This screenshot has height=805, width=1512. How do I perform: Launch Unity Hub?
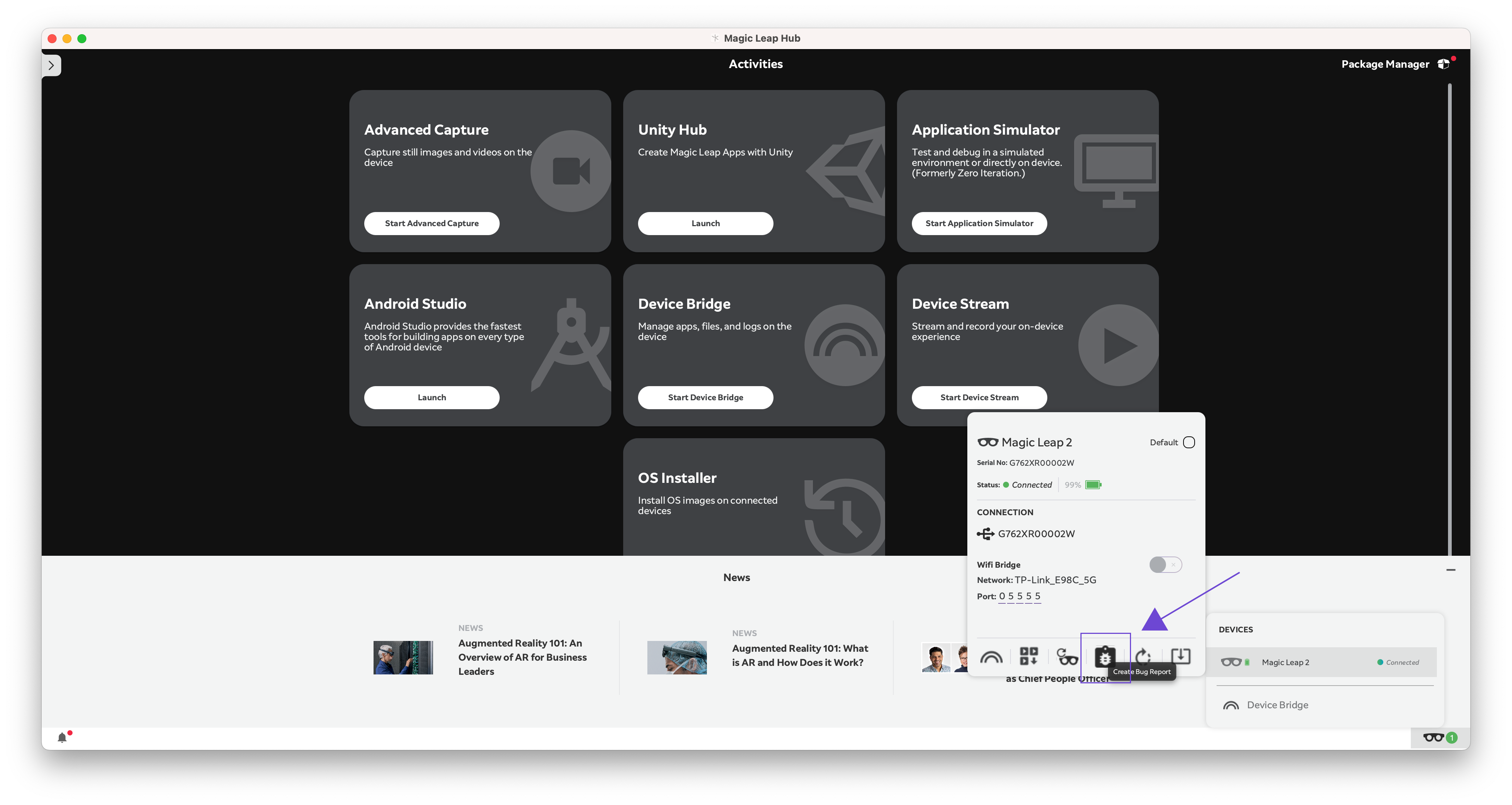[x=705, y=223]
